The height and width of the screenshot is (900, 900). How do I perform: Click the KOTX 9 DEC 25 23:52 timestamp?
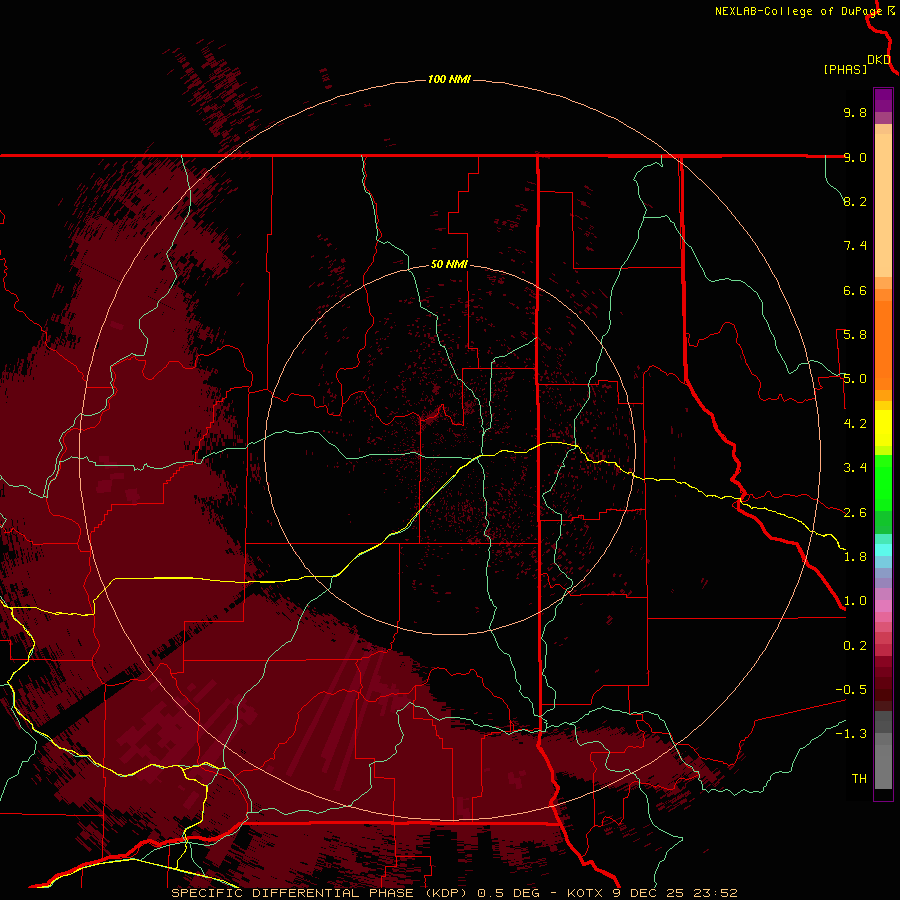pos(652,893)
